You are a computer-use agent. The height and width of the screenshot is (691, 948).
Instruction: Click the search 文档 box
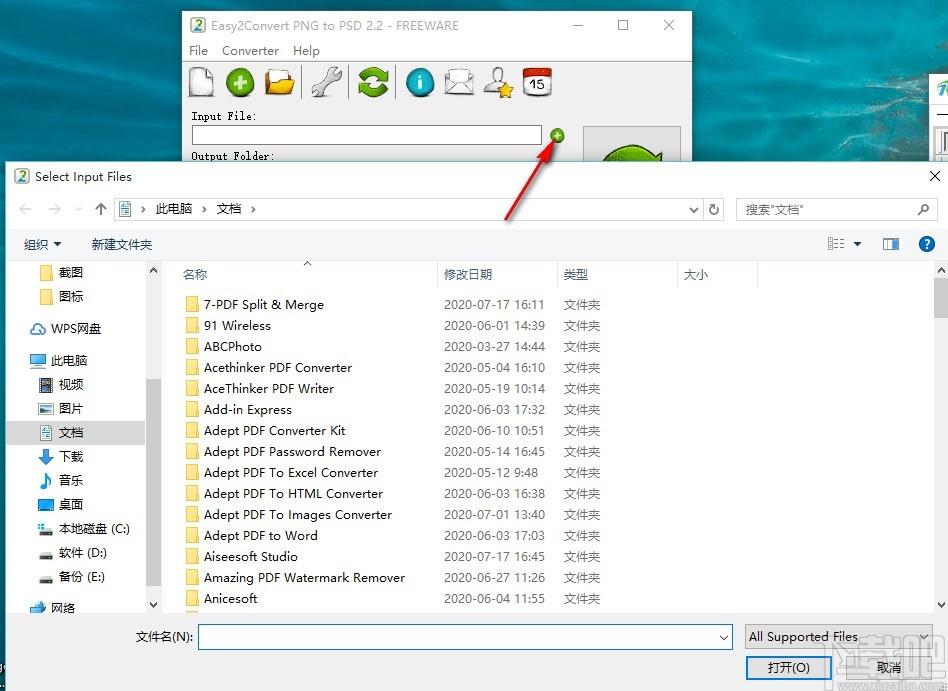coord(837,209)
